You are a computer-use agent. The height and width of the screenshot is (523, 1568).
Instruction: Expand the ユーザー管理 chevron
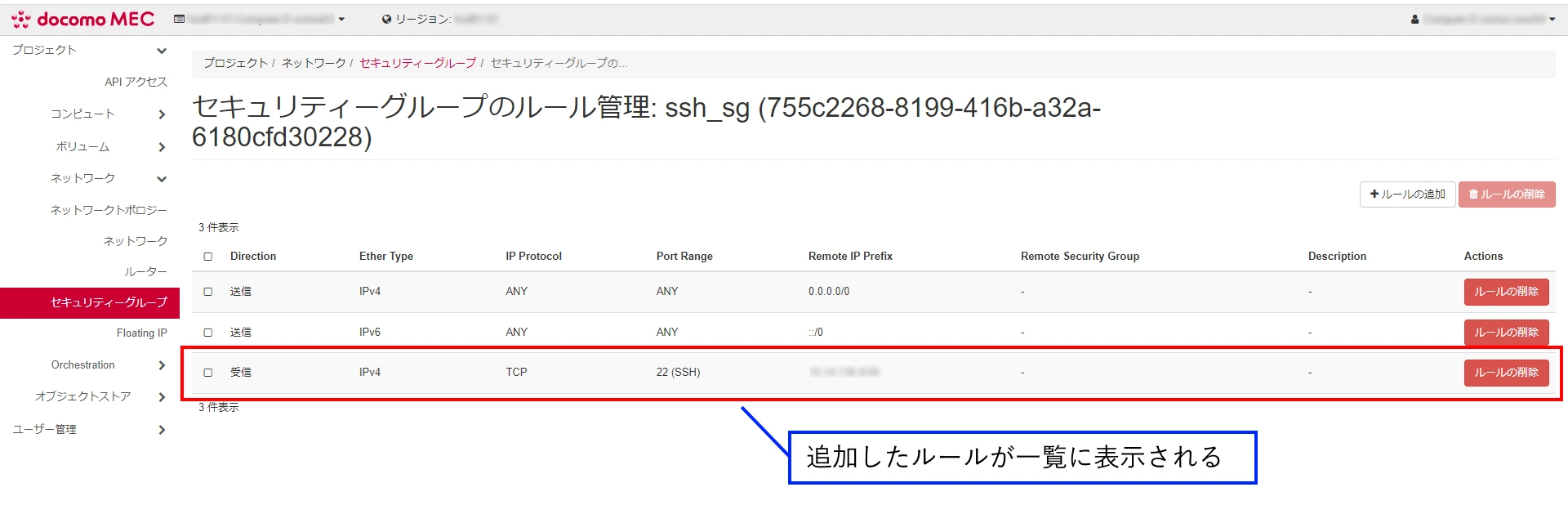161,430
